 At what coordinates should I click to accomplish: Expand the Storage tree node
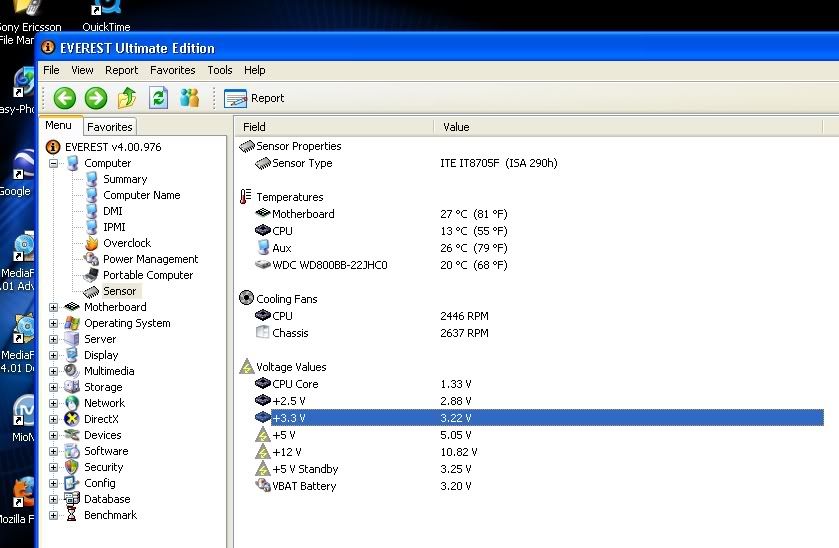point(54,387)
